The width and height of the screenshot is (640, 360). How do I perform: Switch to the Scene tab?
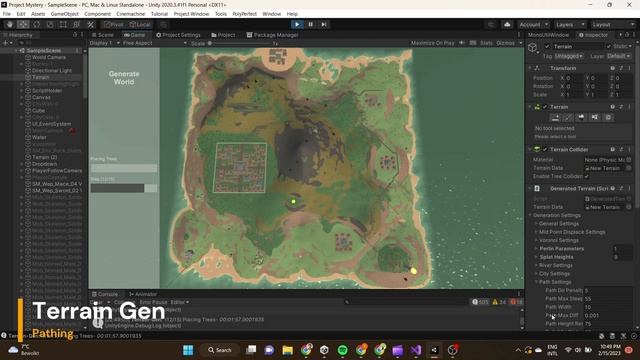(103, 35)
